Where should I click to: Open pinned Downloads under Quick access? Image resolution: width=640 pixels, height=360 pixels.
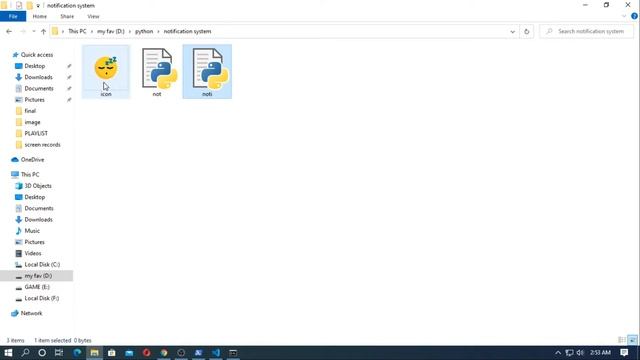tap(38, 77)
